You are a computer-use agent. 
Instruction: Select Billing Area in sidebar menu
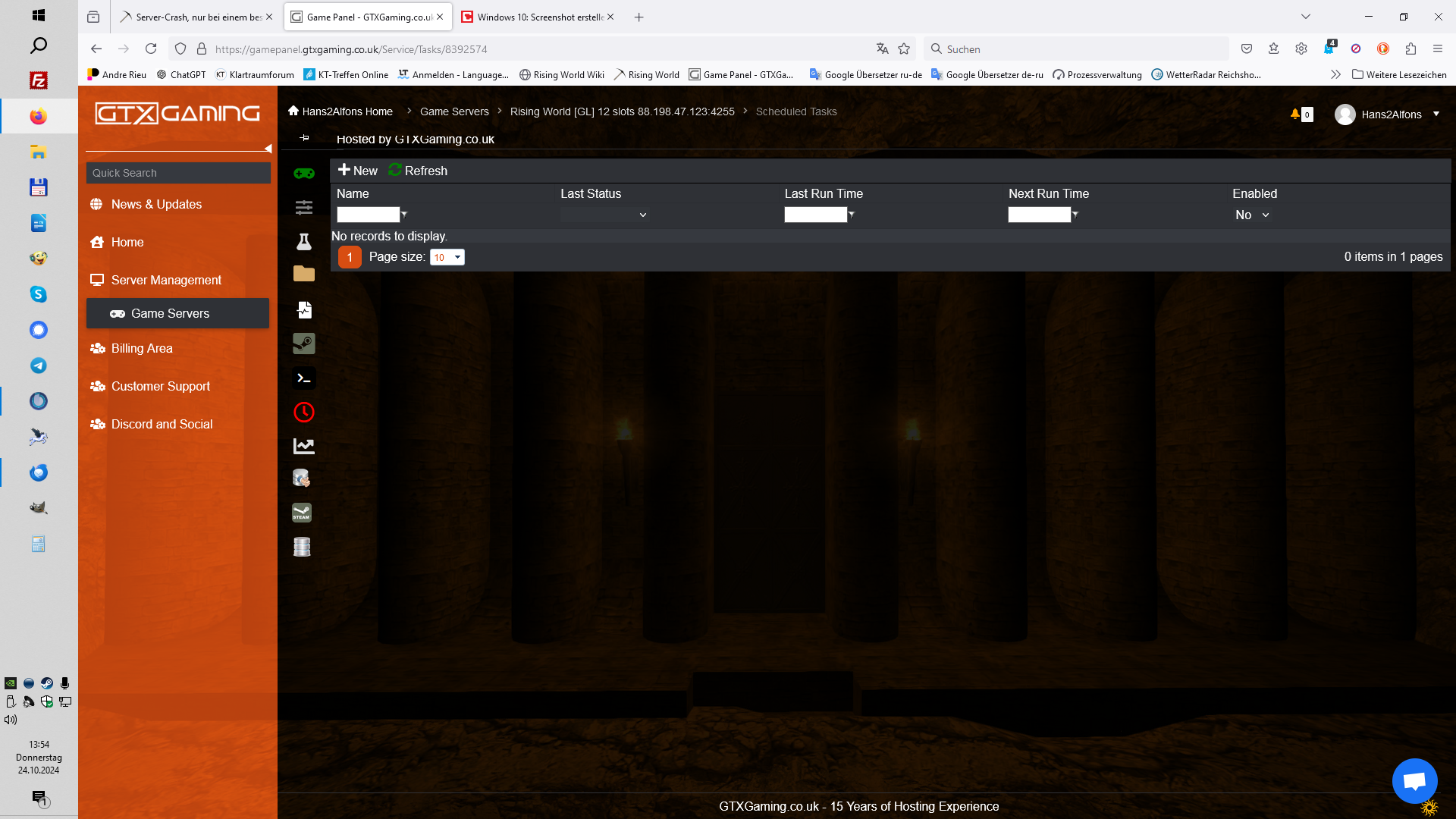[x=142, y=349]
